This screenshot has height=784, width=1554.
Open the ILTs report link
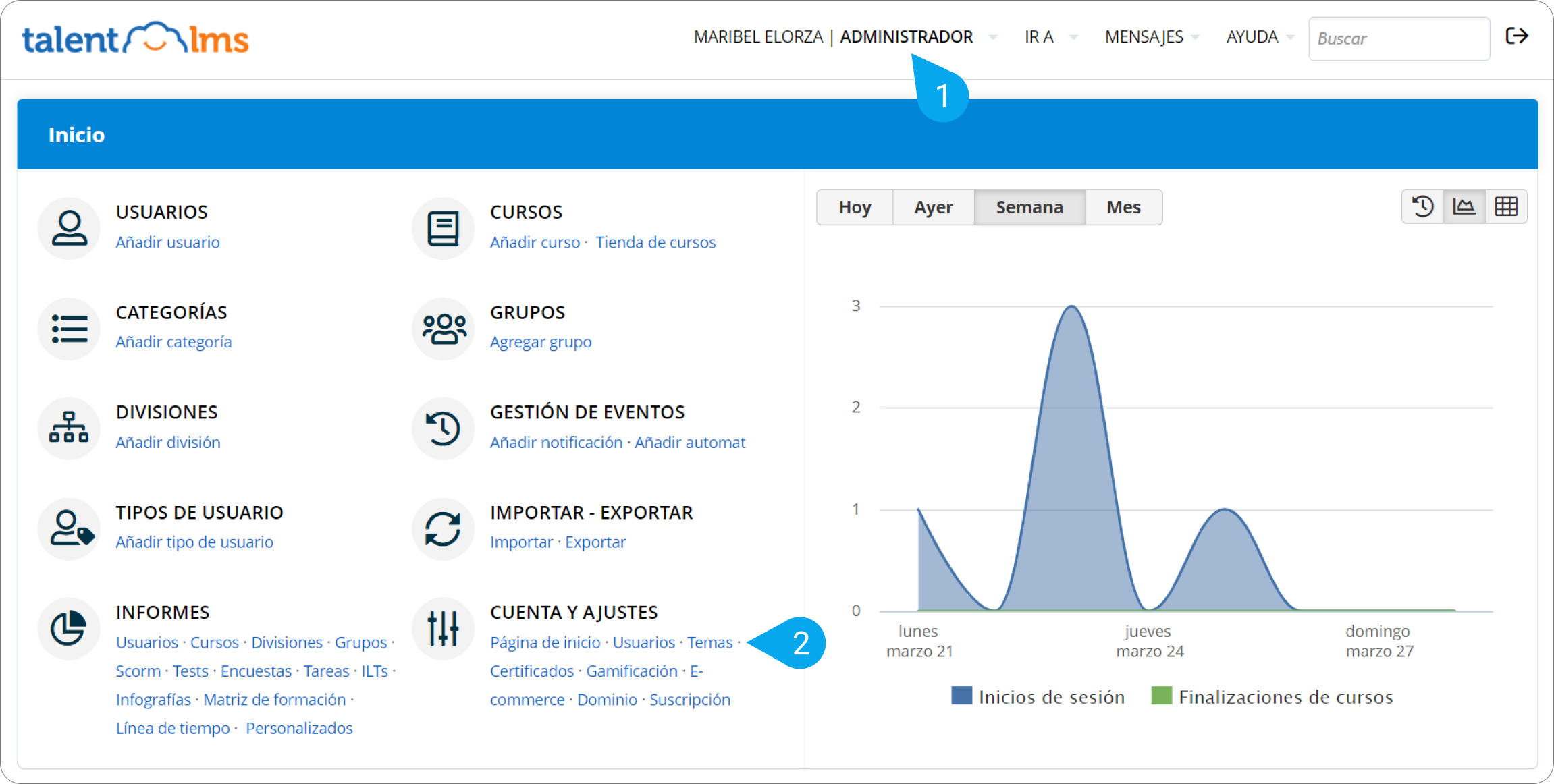pos(375,671)
